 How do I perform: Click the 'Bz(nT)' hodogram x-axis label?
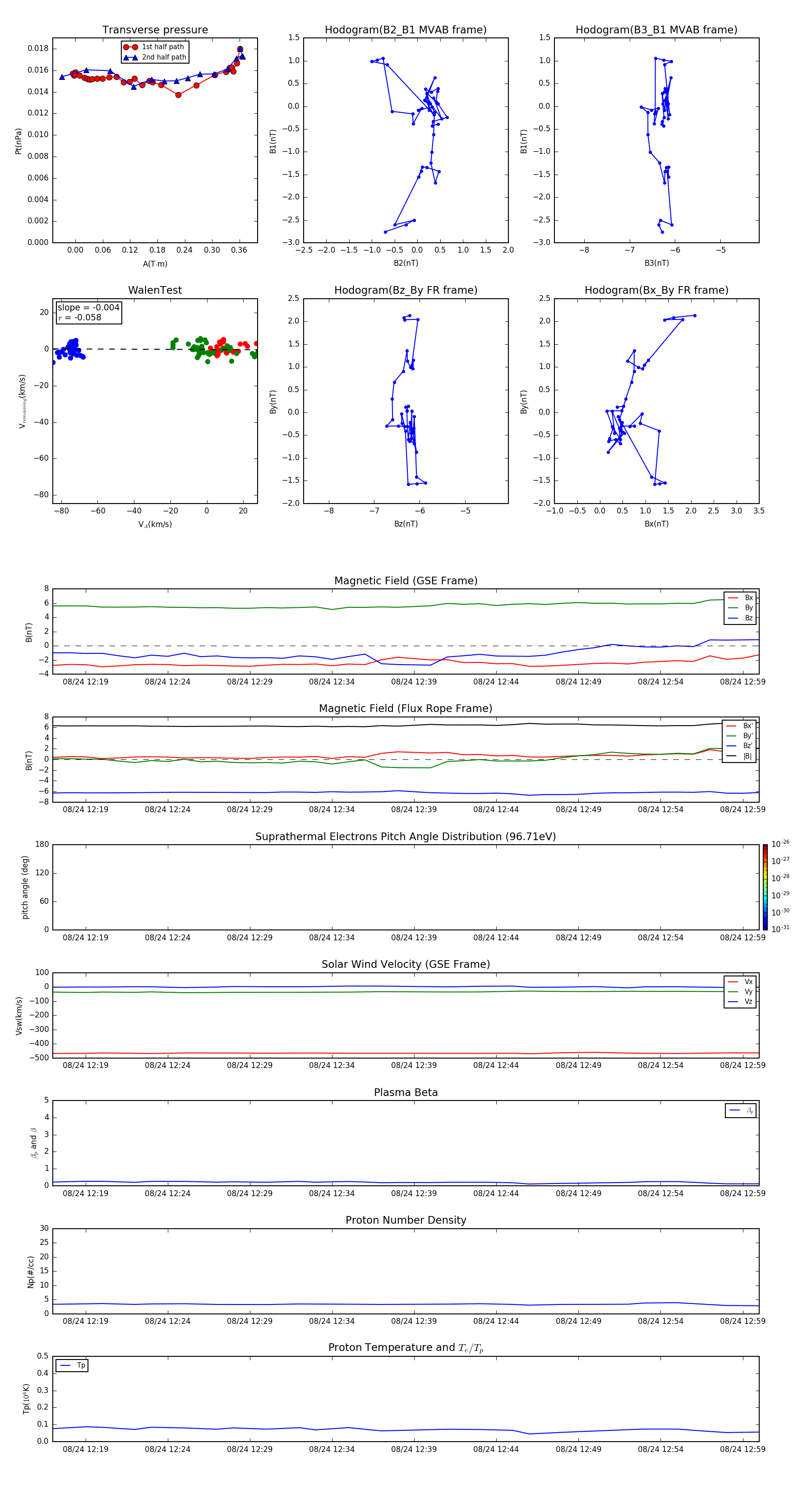(x=406, y=524)
